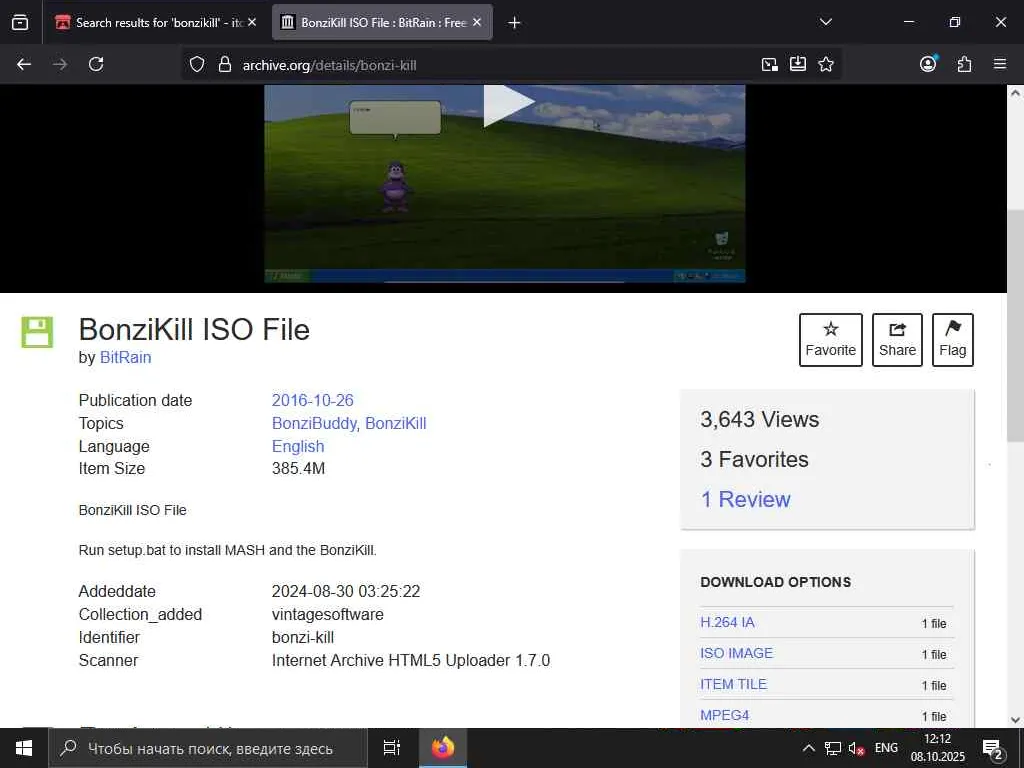Click the Firefox taskbar icon
Image resolution: width=1024 pixels, height=768 pixels.
pyautogui.click(x=442, y=748)
